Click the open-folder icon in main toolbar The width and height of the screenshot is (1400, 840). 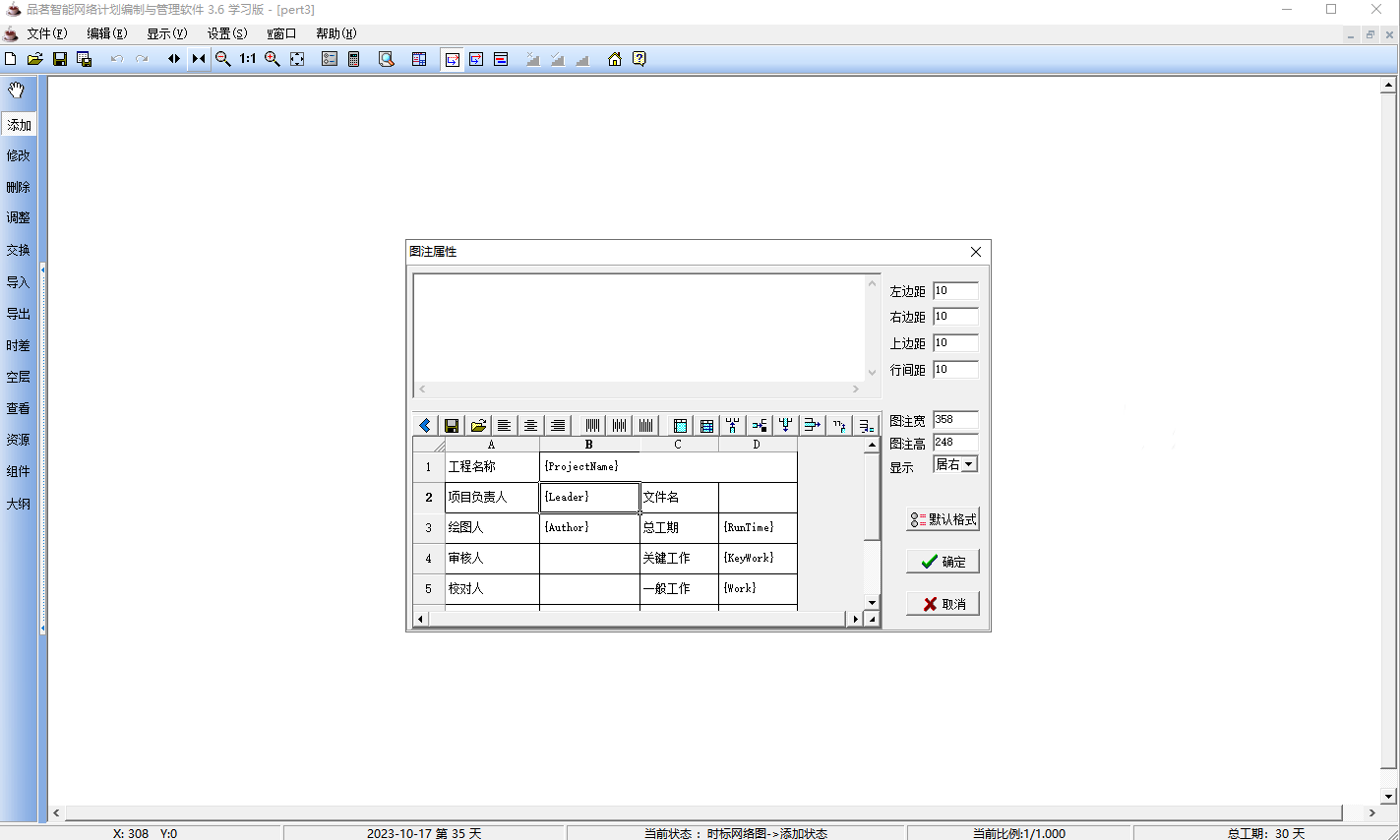35,59
